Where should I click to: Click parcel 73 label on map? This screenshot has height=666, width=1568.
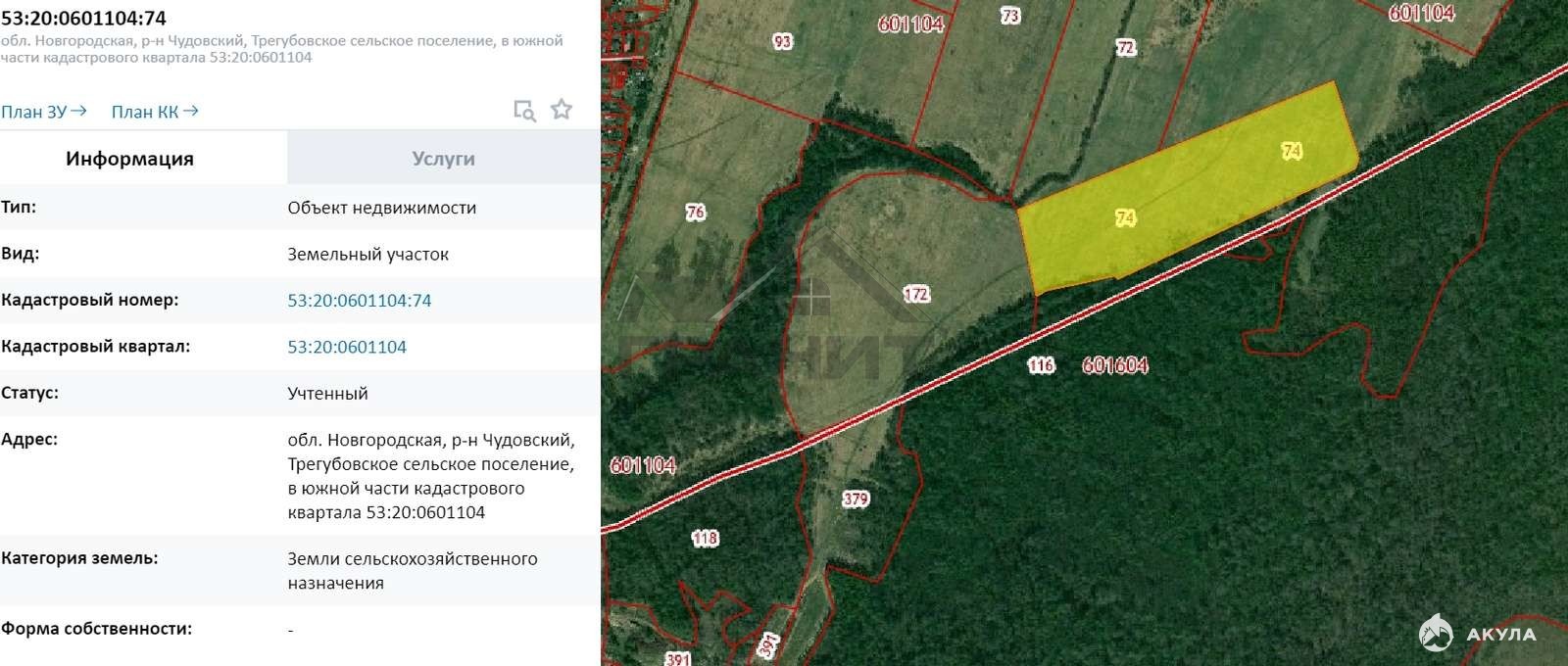(1010, 16)
